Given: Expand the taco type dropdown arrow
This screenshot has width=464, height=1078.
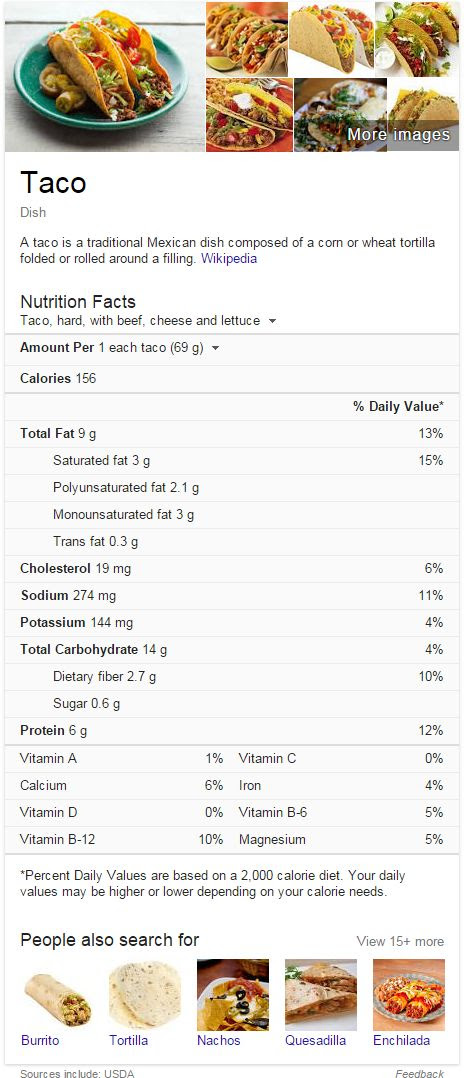Looking at the screenshot, I should coord(272,321).
